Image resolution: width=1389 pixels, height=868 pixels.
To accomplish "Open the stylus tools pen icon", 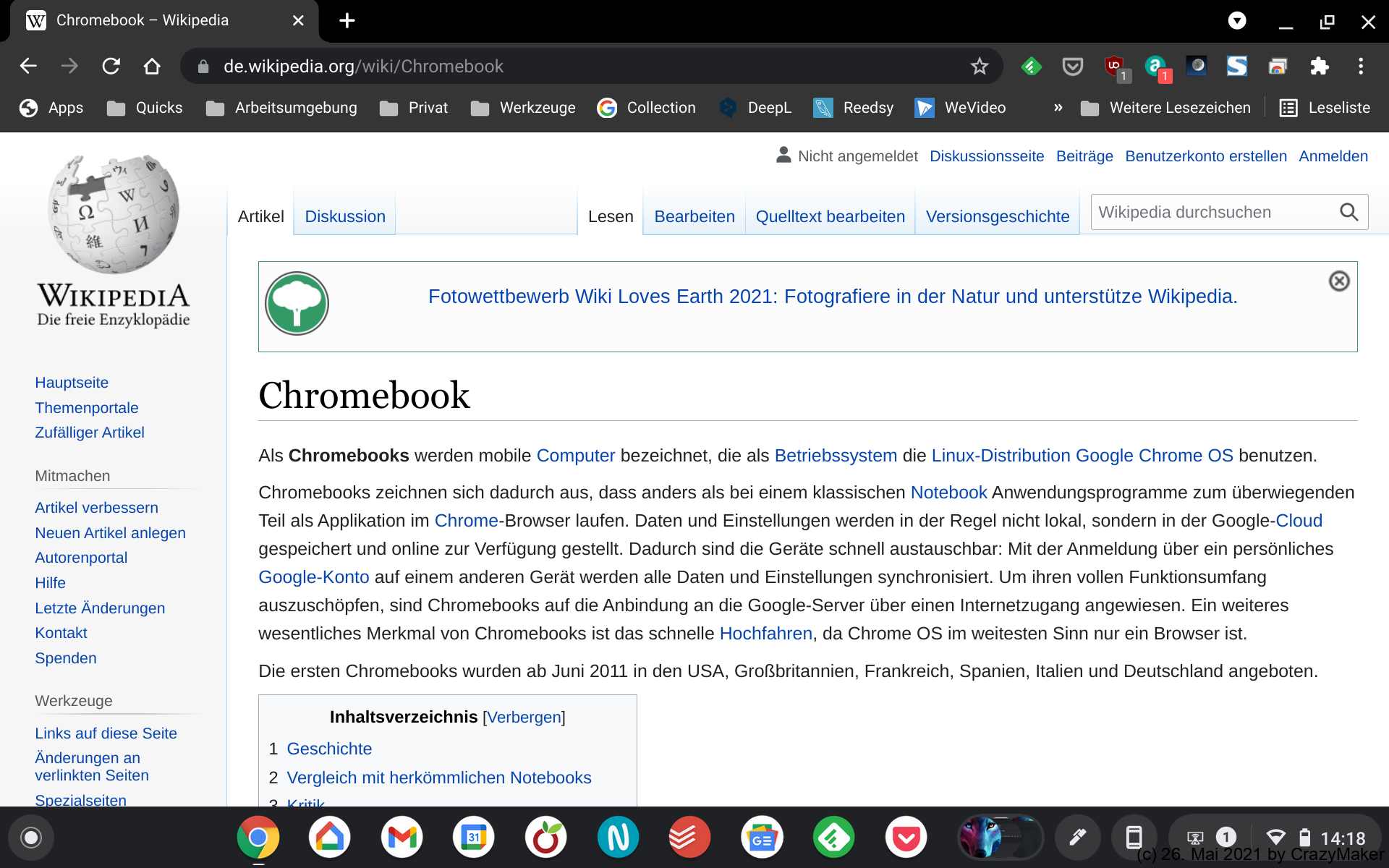I will (1077, 838).
